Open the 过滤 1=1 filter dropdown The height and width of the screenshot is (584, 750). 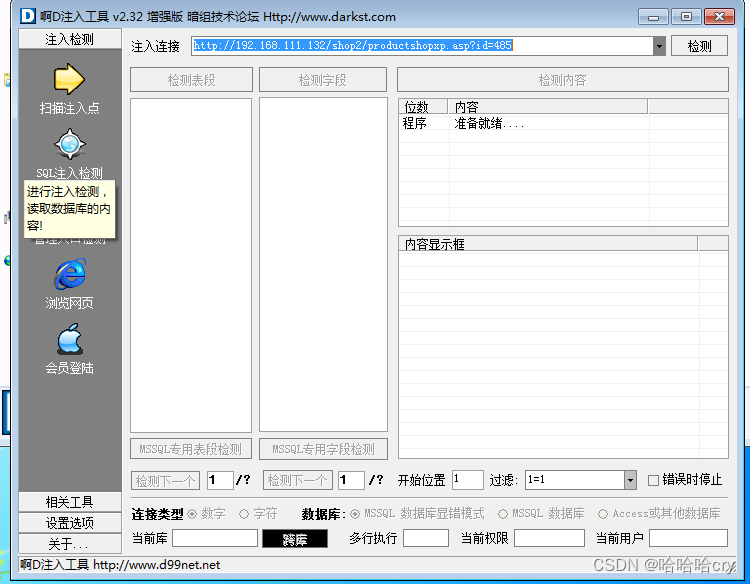click(630, 480)
